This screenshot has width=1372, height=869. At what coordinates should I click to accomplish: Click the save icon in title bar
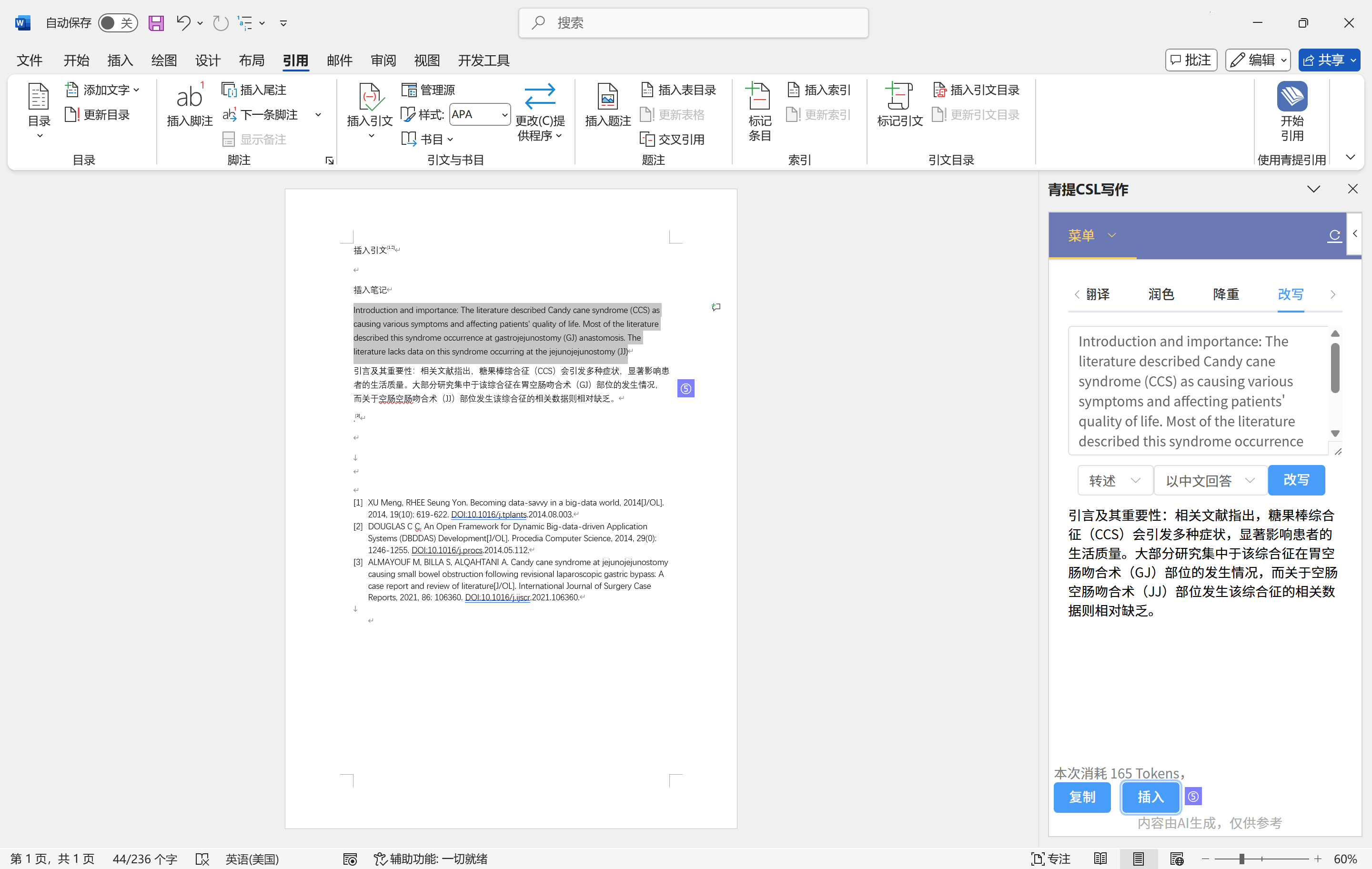click(156, 23)
